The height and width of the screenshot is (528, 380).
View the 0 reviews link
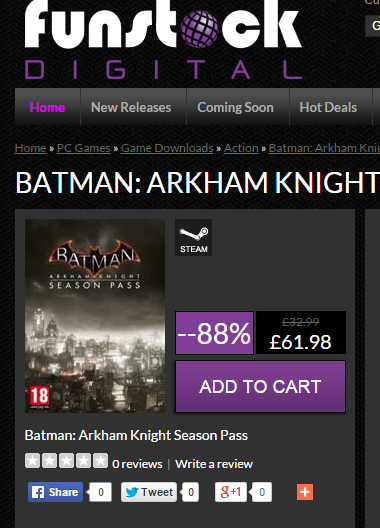137,464
